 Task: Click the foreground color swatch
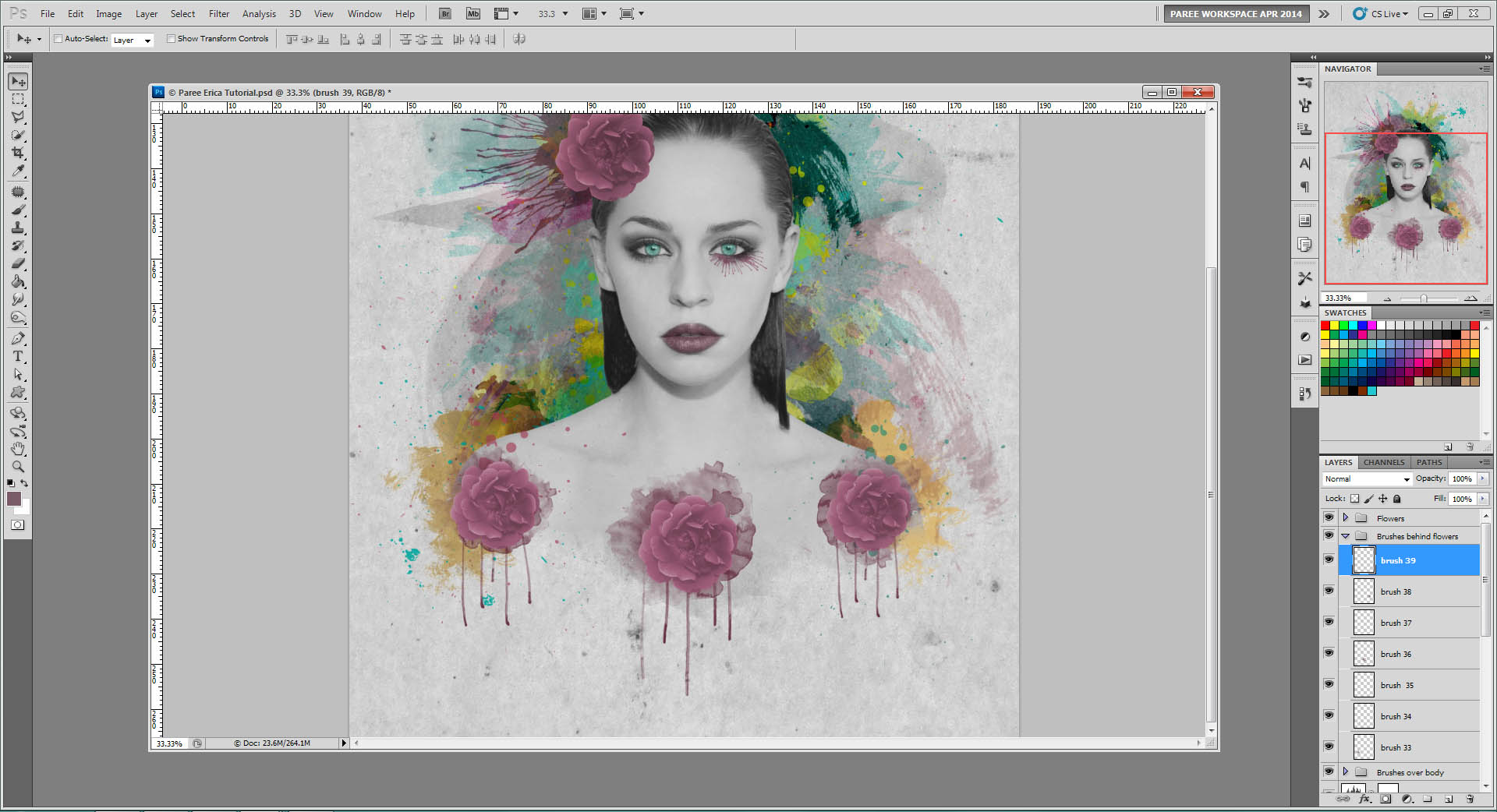[x=14, y=499]
